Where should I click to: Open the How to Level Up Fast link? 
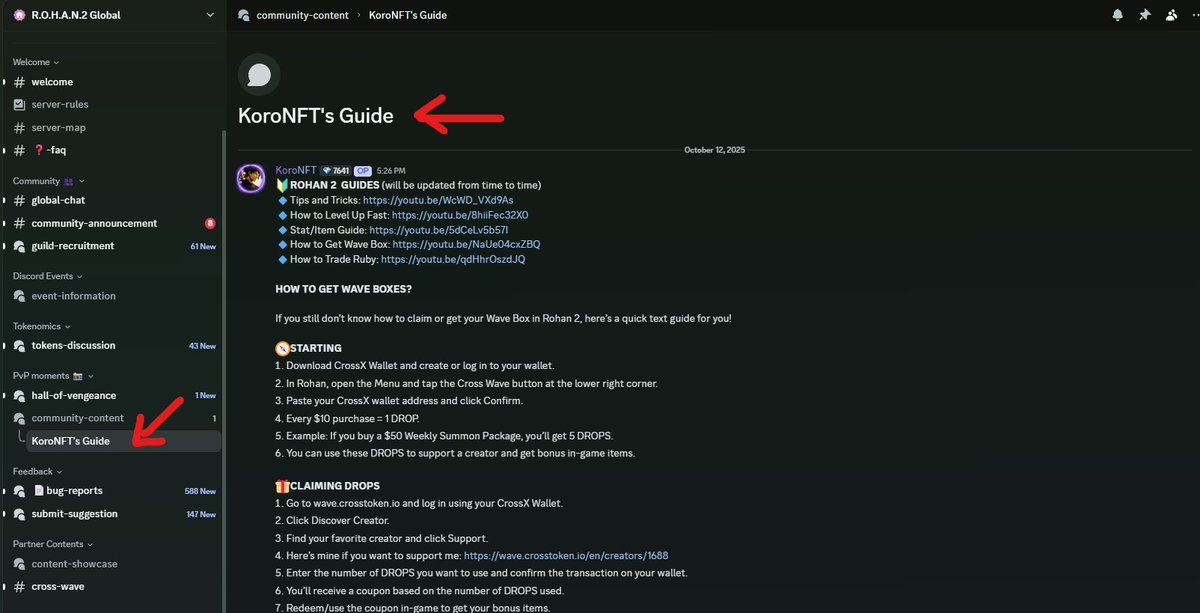pyautogui.click(x=460, y=215)
